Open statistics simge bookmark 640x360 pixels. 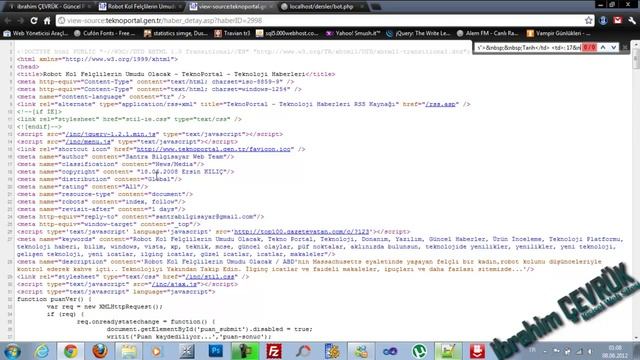176,33
